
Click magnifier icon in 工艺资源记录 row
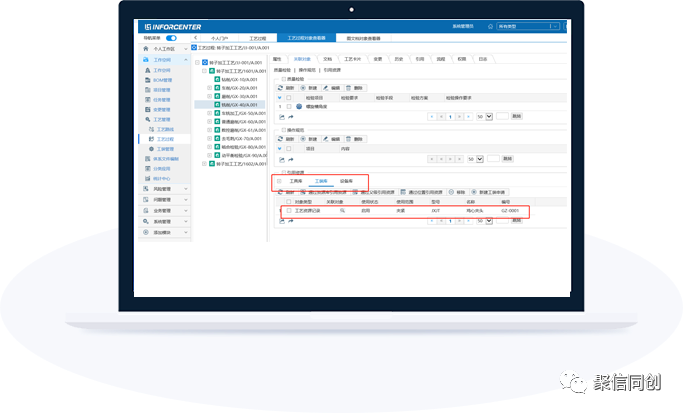(342, 211)
